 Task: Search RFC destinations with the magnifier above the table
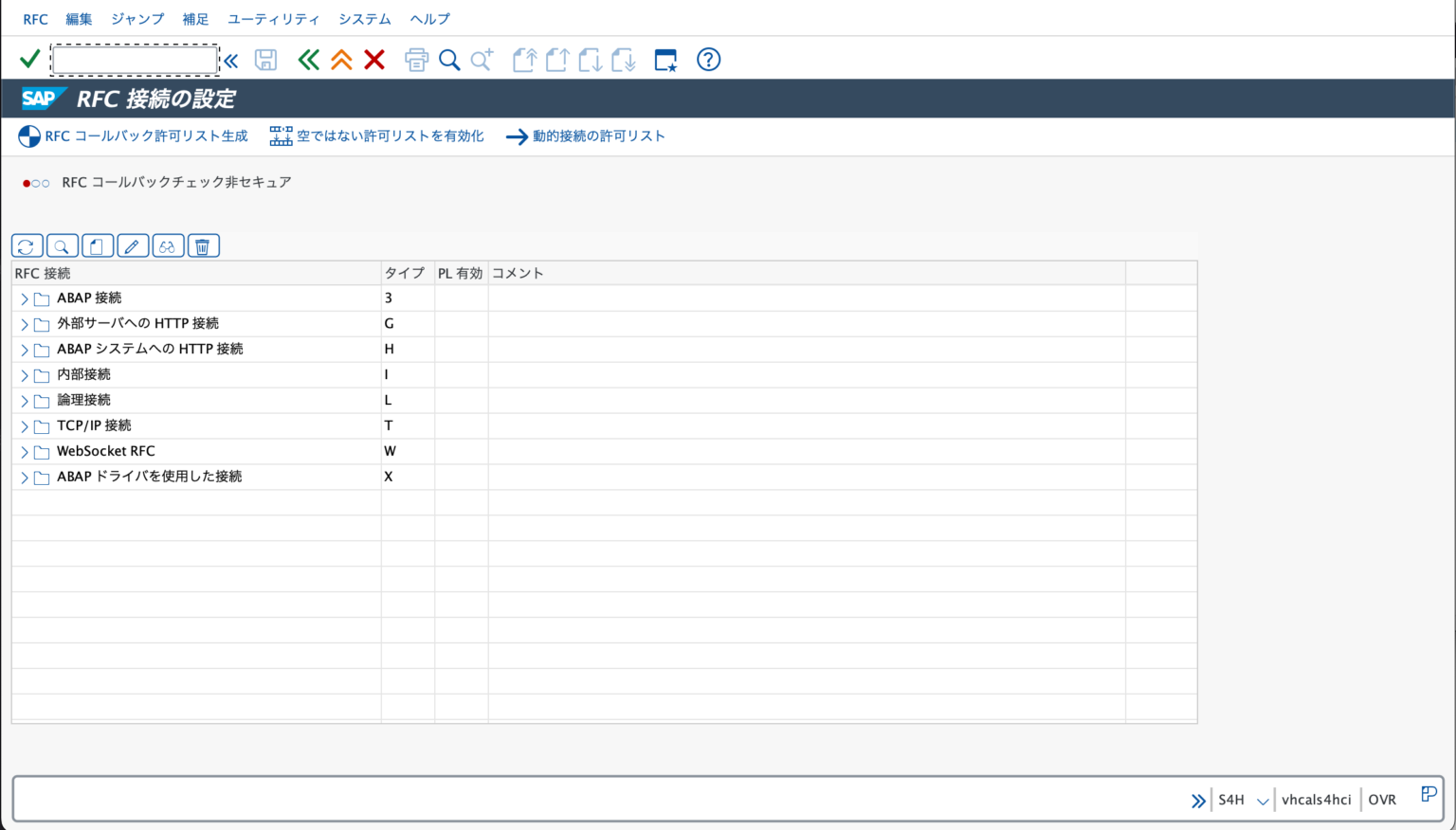63,245
